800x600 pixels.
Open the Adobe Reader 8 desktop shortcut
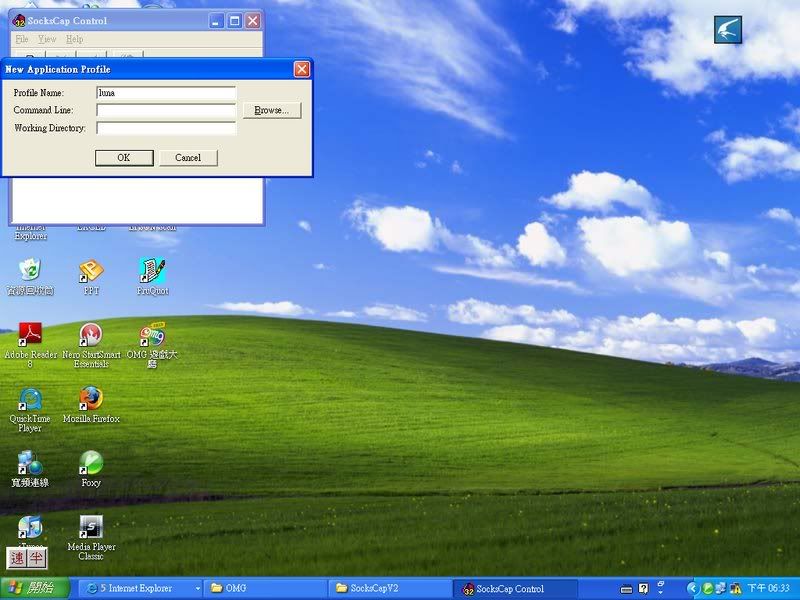30,335
